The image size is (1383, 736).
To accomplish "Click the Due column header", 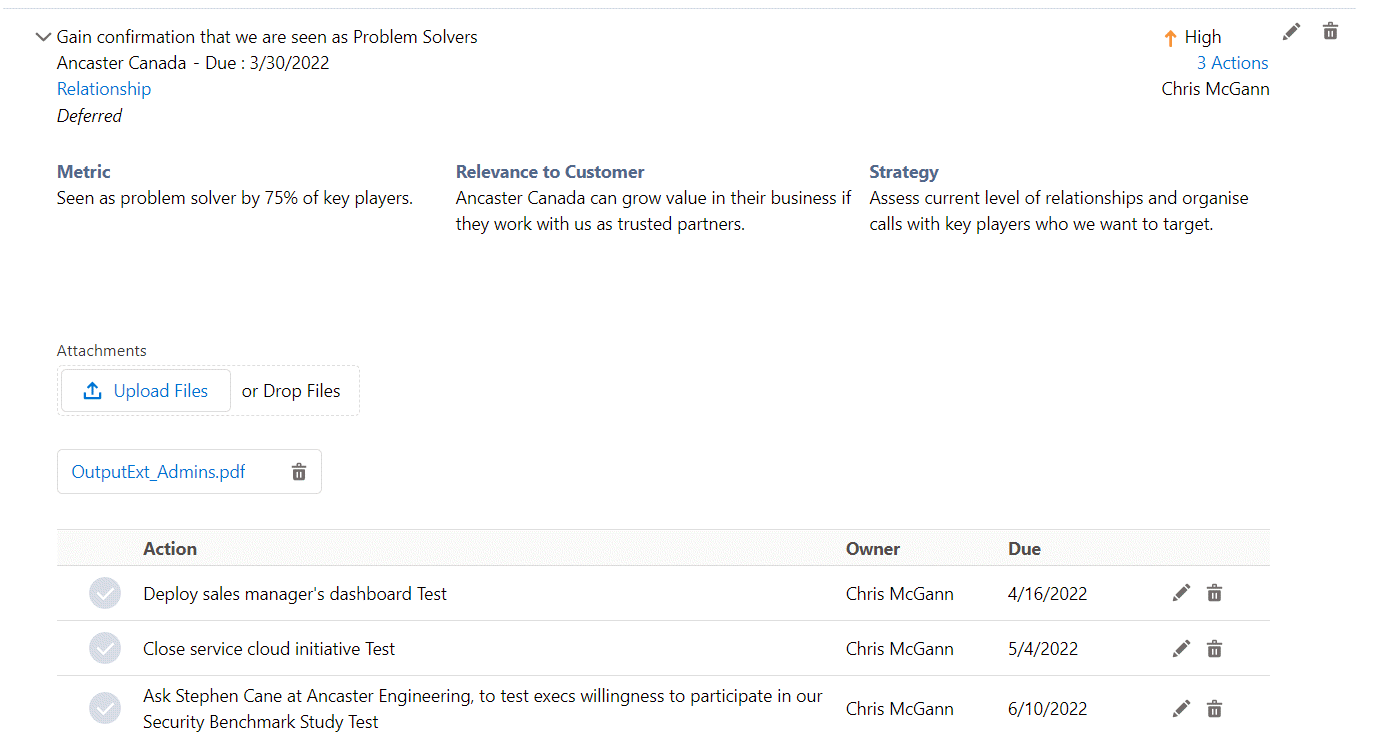I will pyautogui.click(x=1024, y=548).
